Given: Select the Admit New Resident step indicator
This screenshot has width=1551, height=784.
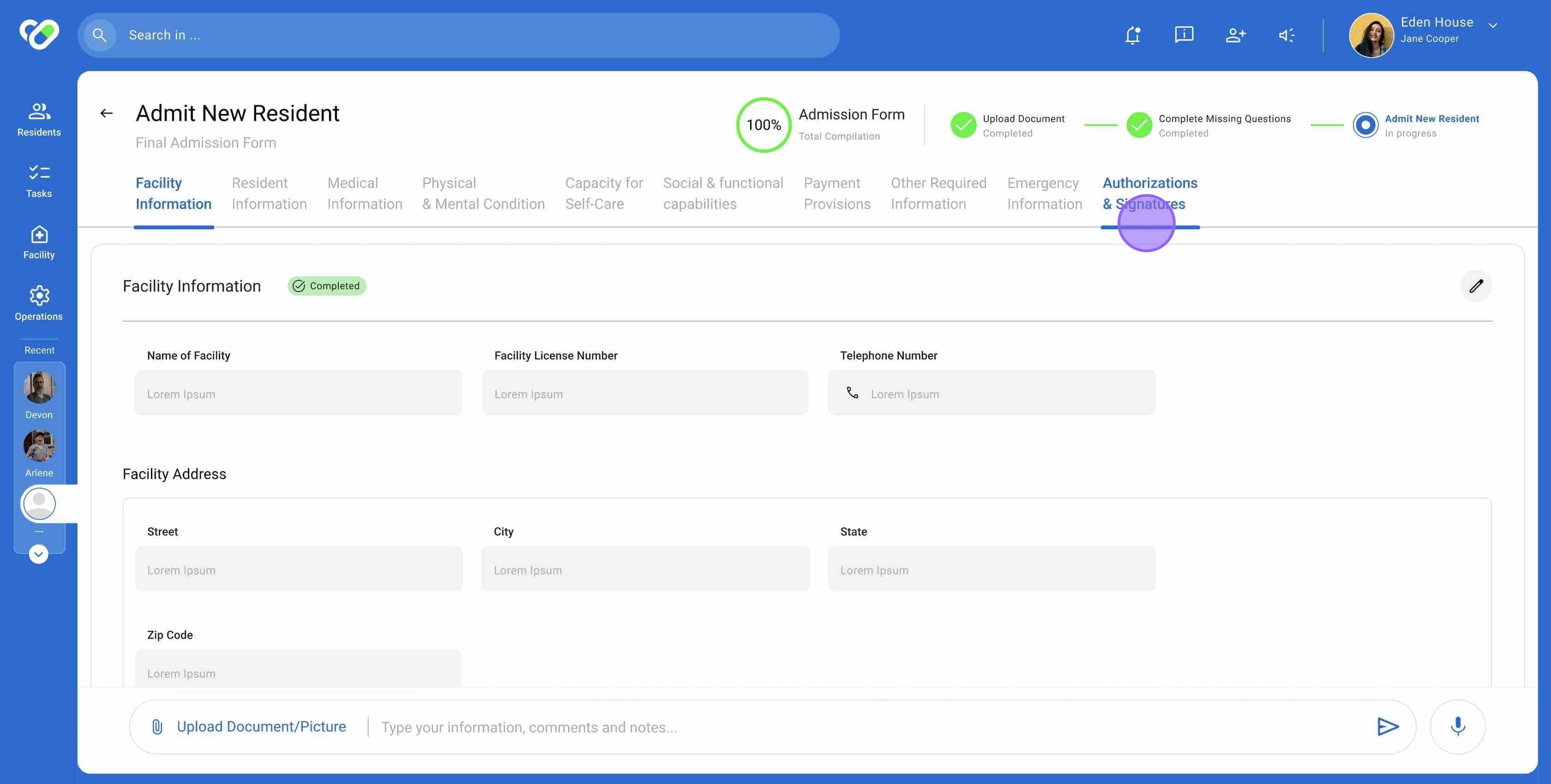Looking at the screenshot, I should pos(1365,125).
